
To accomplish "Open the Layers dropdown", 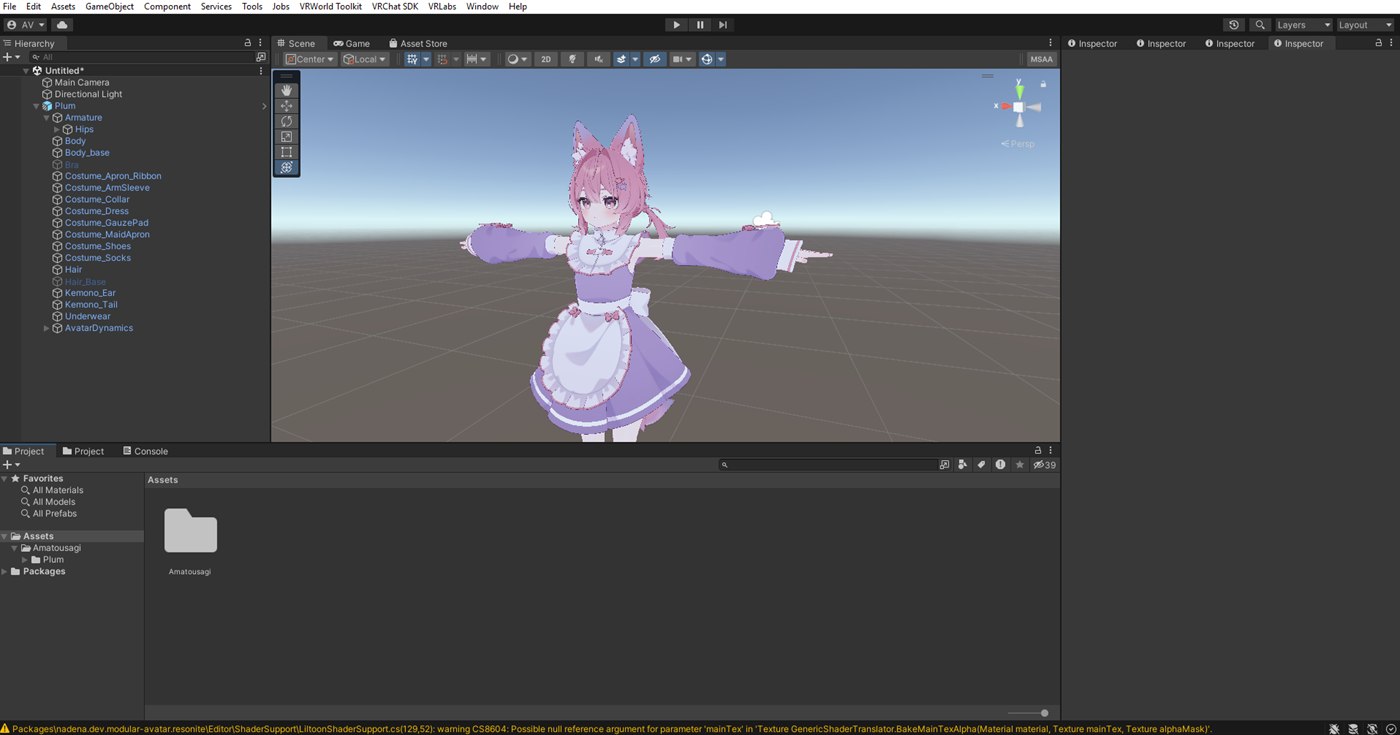I will [x=1304, y=25].
